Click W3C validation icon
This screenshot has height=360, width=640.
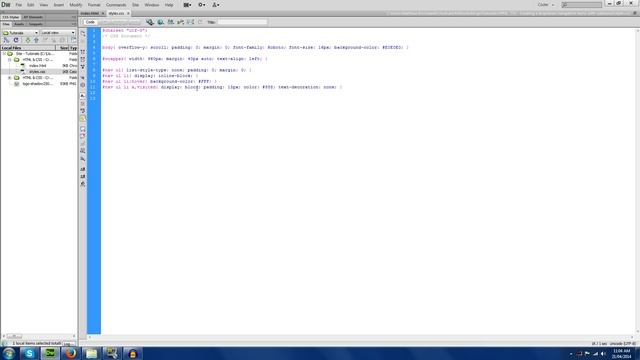click(x=180, y=22)
